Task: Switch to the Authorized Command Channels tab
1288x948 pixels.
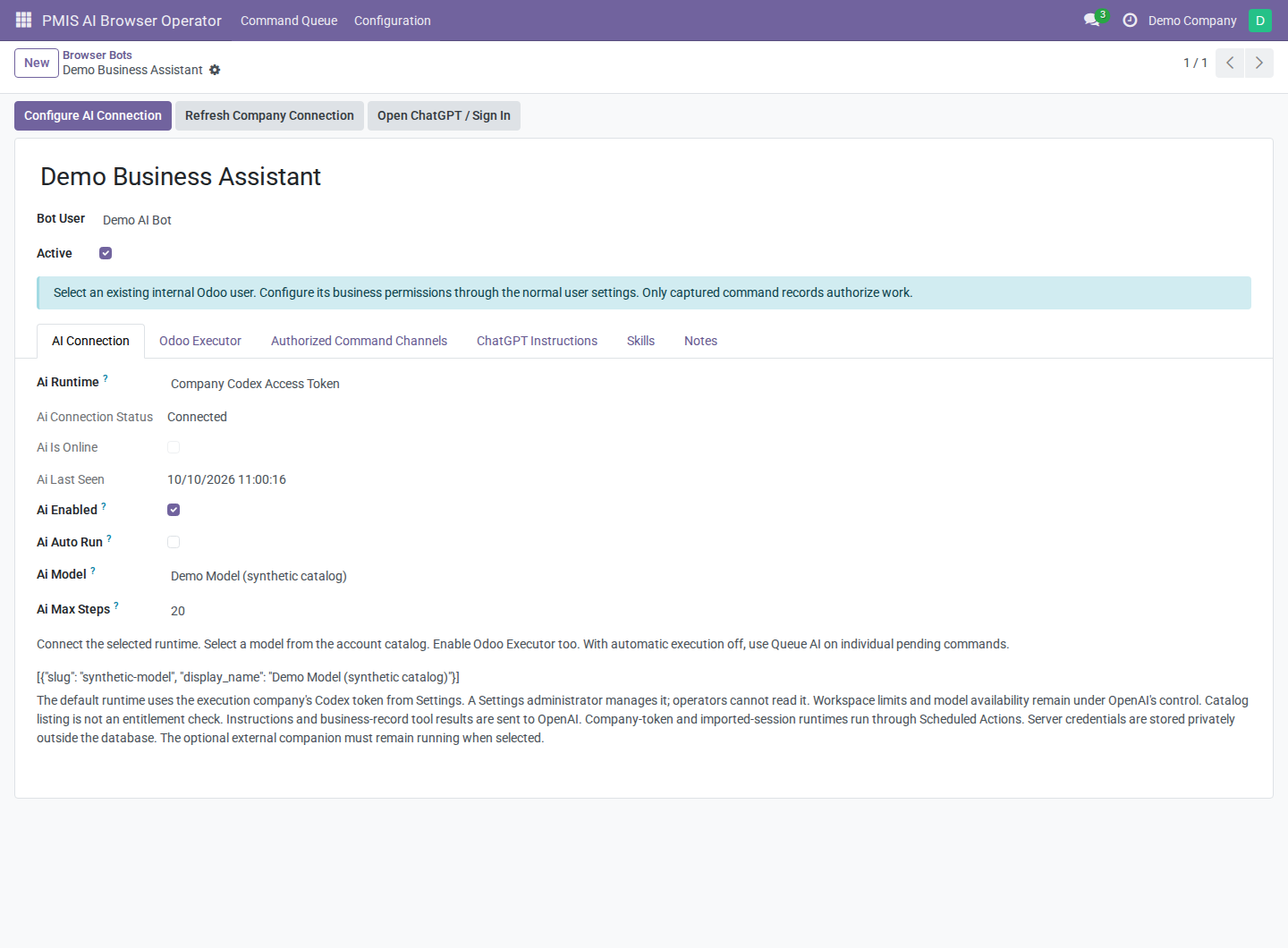Action: 359,341
